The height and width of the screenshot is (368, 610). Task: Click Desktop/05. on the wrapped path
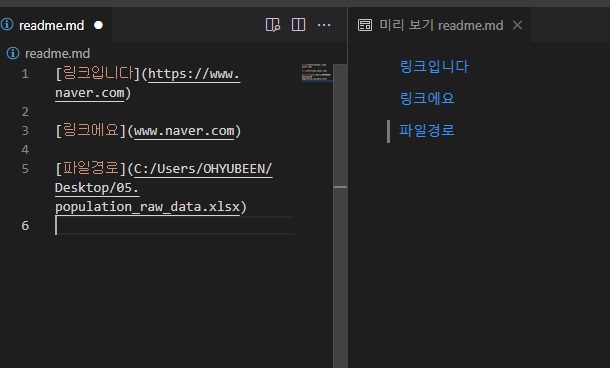coord(97,188)
